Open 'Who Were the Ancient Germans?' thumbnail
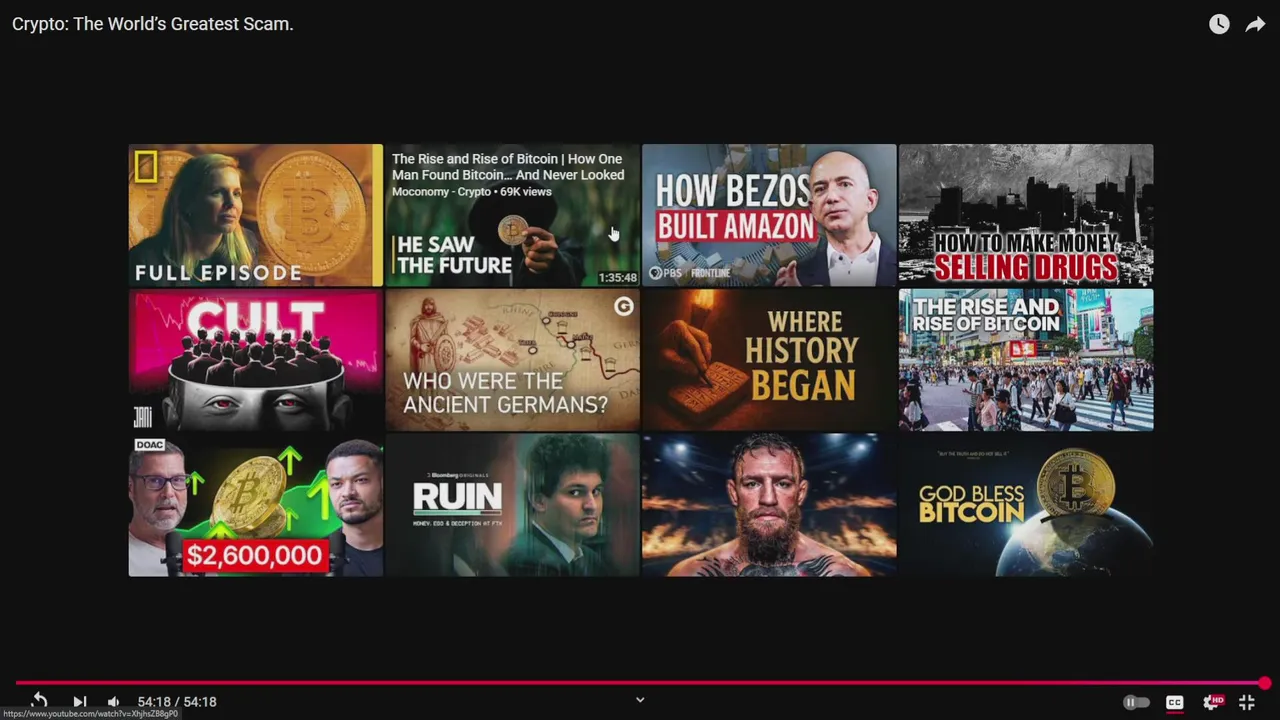 512,360
